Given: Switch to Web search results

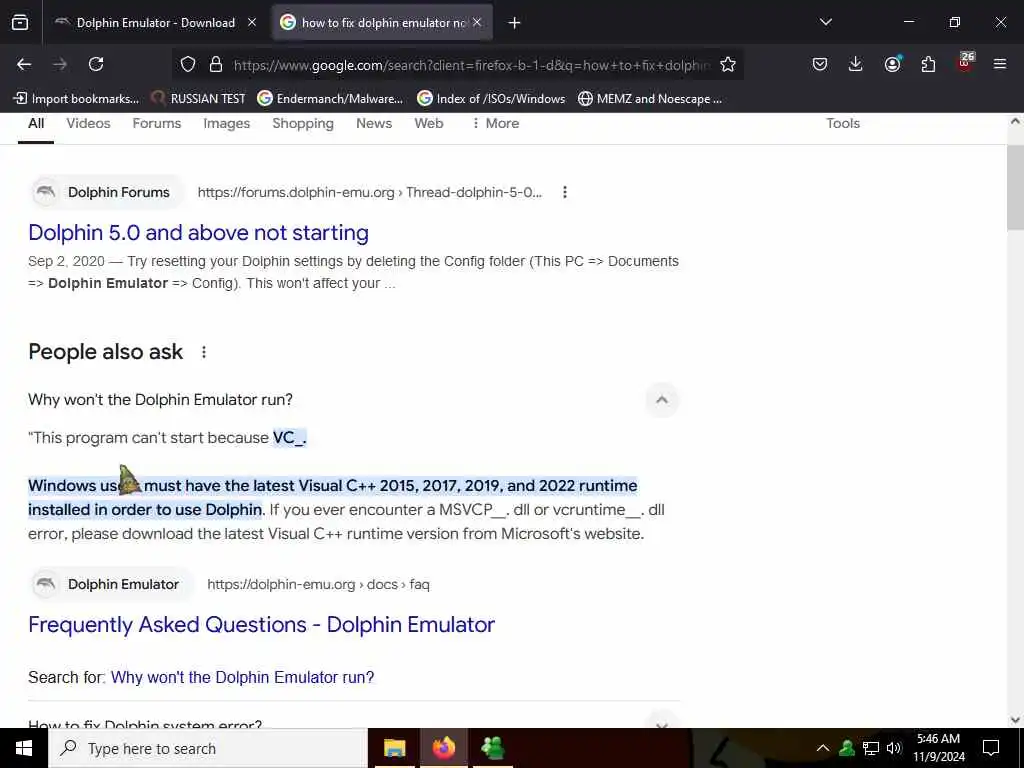Looking at the screenshot, I should [428, 123].
